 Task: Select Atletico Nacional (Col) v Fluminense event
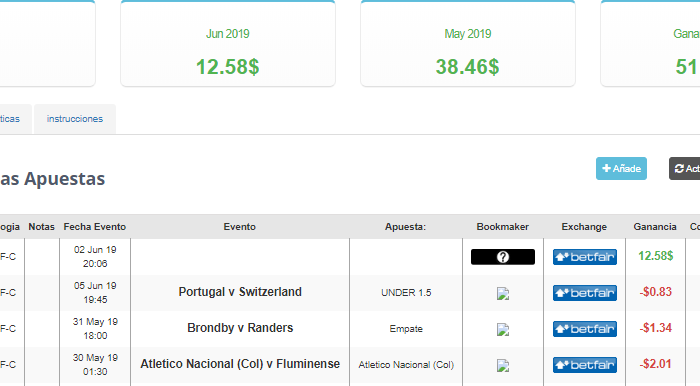pos(240,364)
